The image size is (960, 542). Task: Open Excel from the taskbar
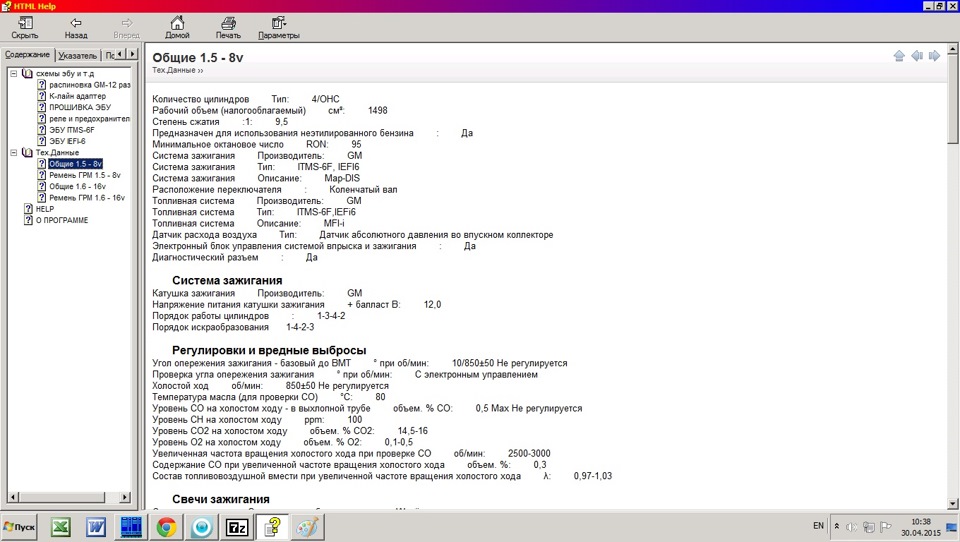coord(60,527)
